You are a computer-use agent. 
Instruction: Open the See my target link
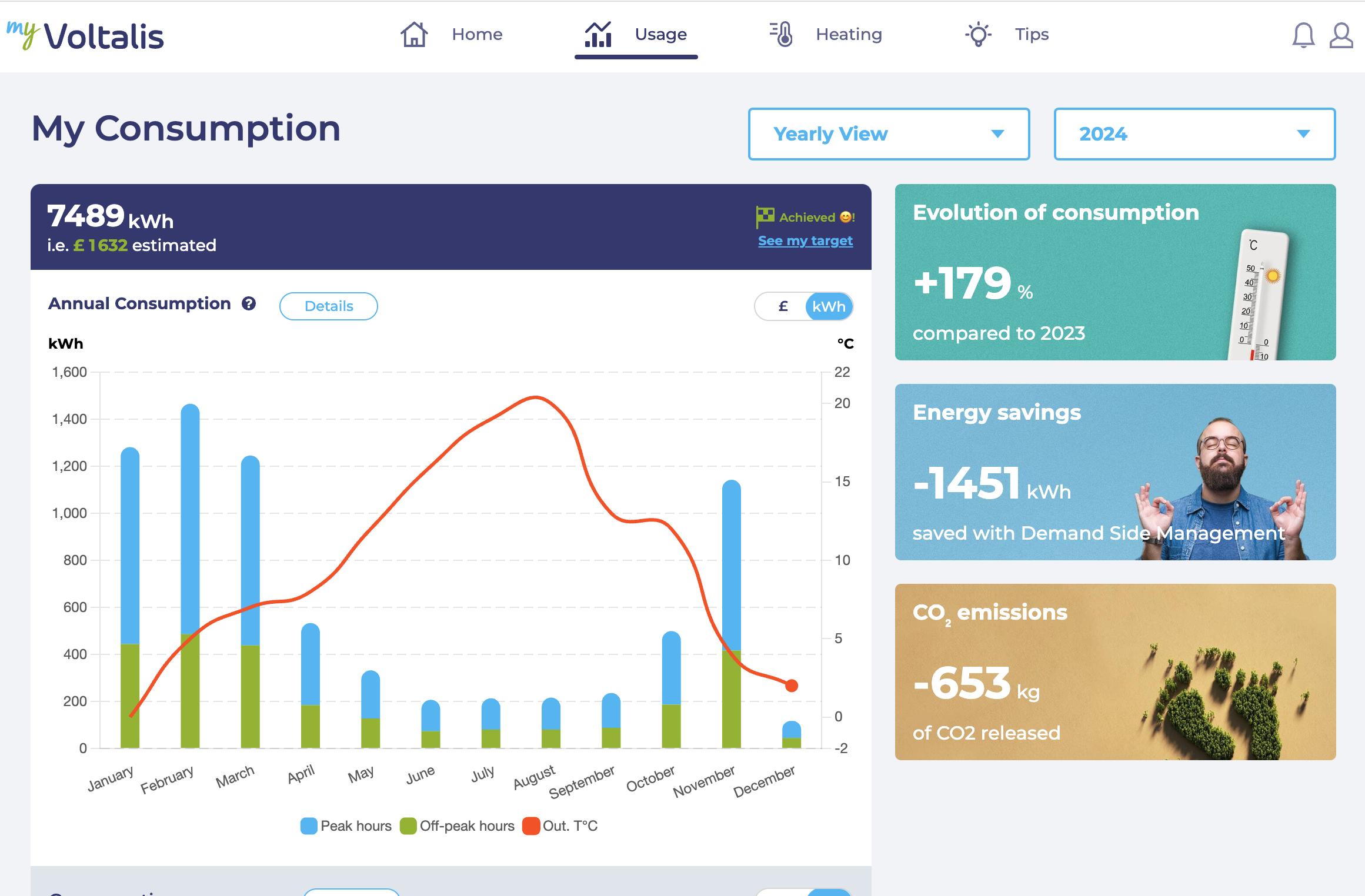(x=805, y=240)
